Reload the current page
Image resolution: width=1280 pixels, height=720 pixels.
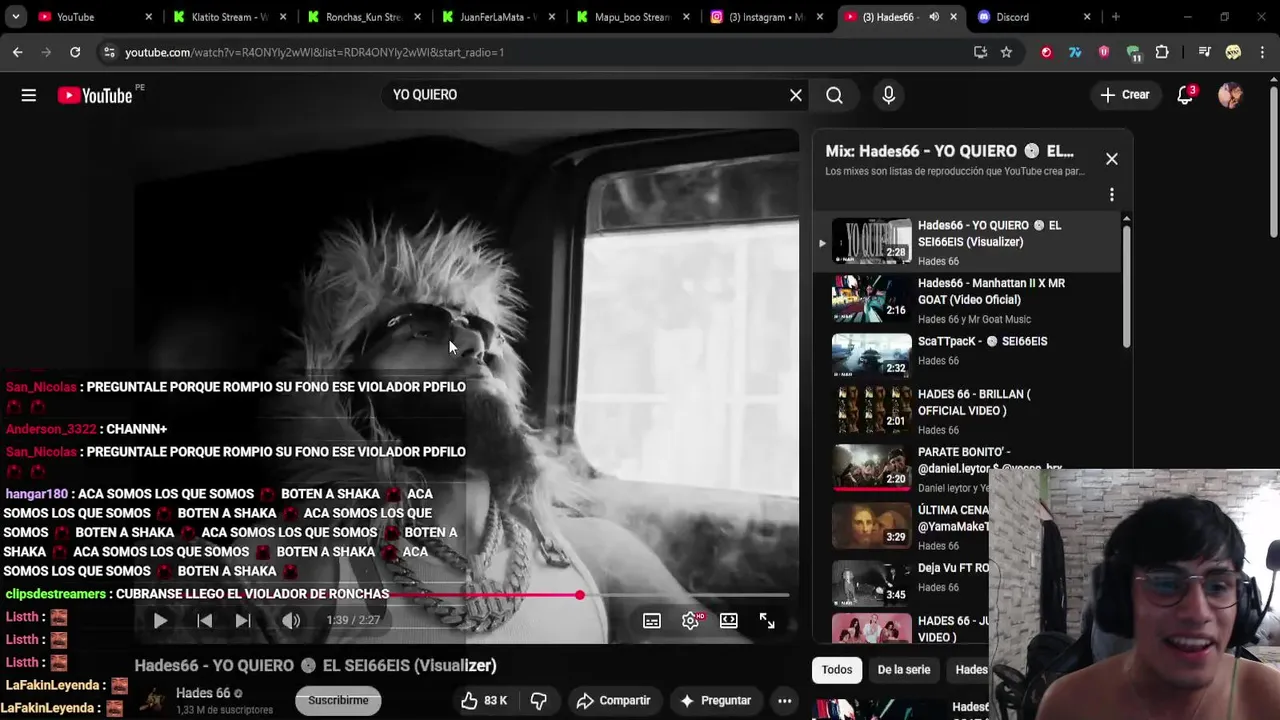75,52
